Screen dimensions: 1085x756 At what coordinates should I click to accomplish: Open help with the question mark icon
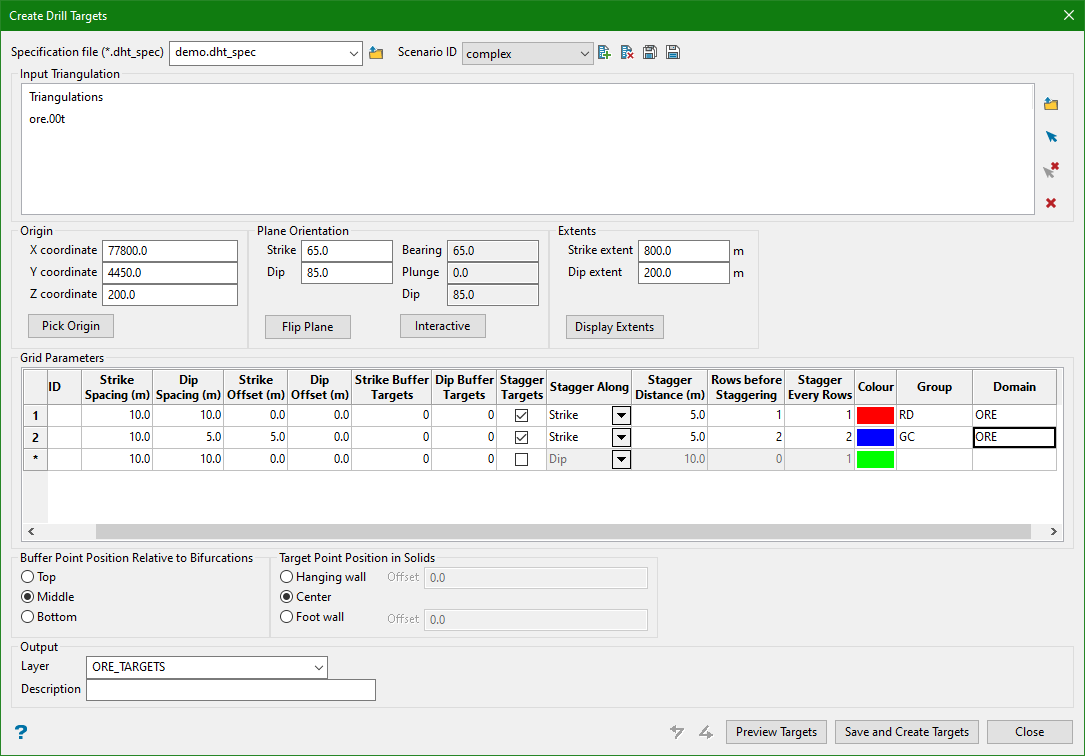(21, 732)
